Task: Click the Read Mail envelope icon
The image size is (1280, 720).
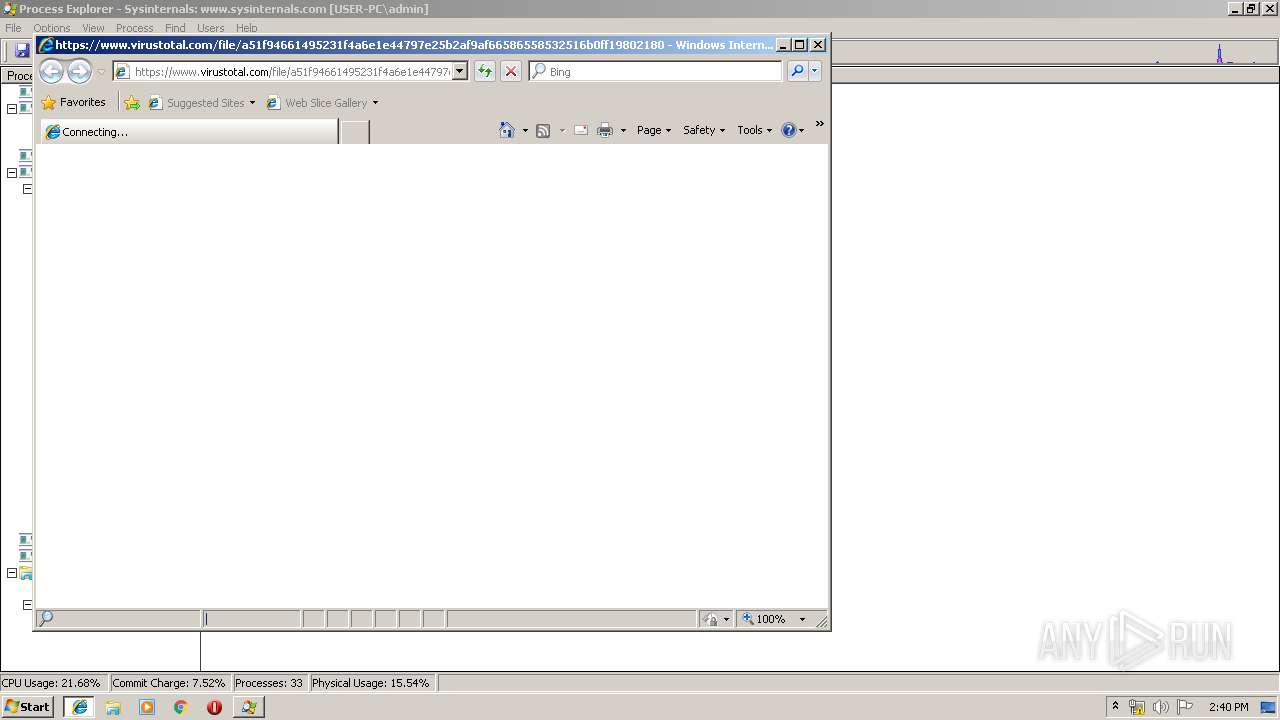Action: [581, 130]
